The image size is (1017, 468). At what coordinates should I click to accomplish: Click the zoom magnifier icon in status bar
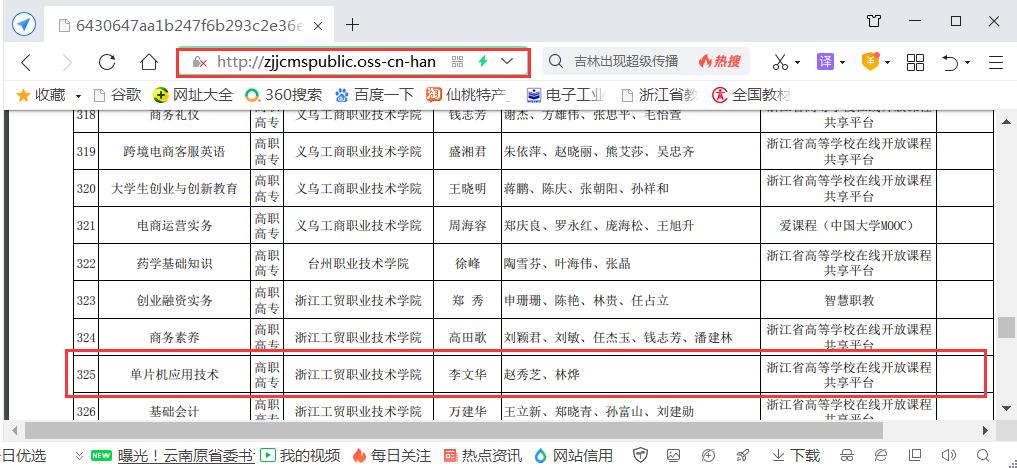click(983, 455)
